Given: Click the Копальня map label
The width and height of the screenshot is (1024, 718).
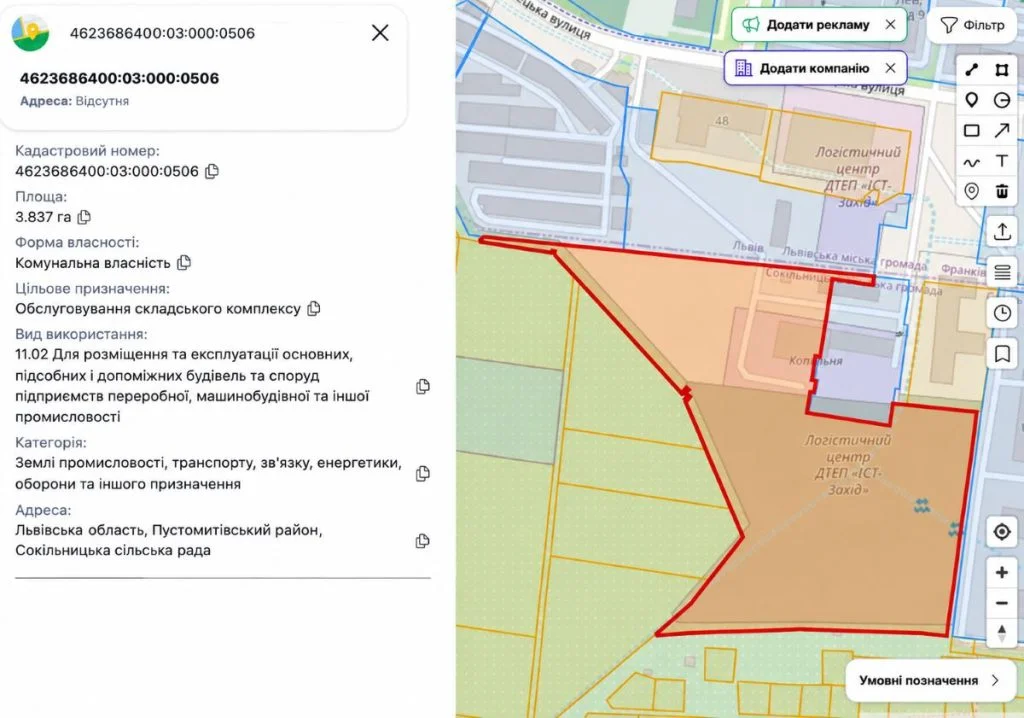Looking at the screenshot, I should (816, 361).
